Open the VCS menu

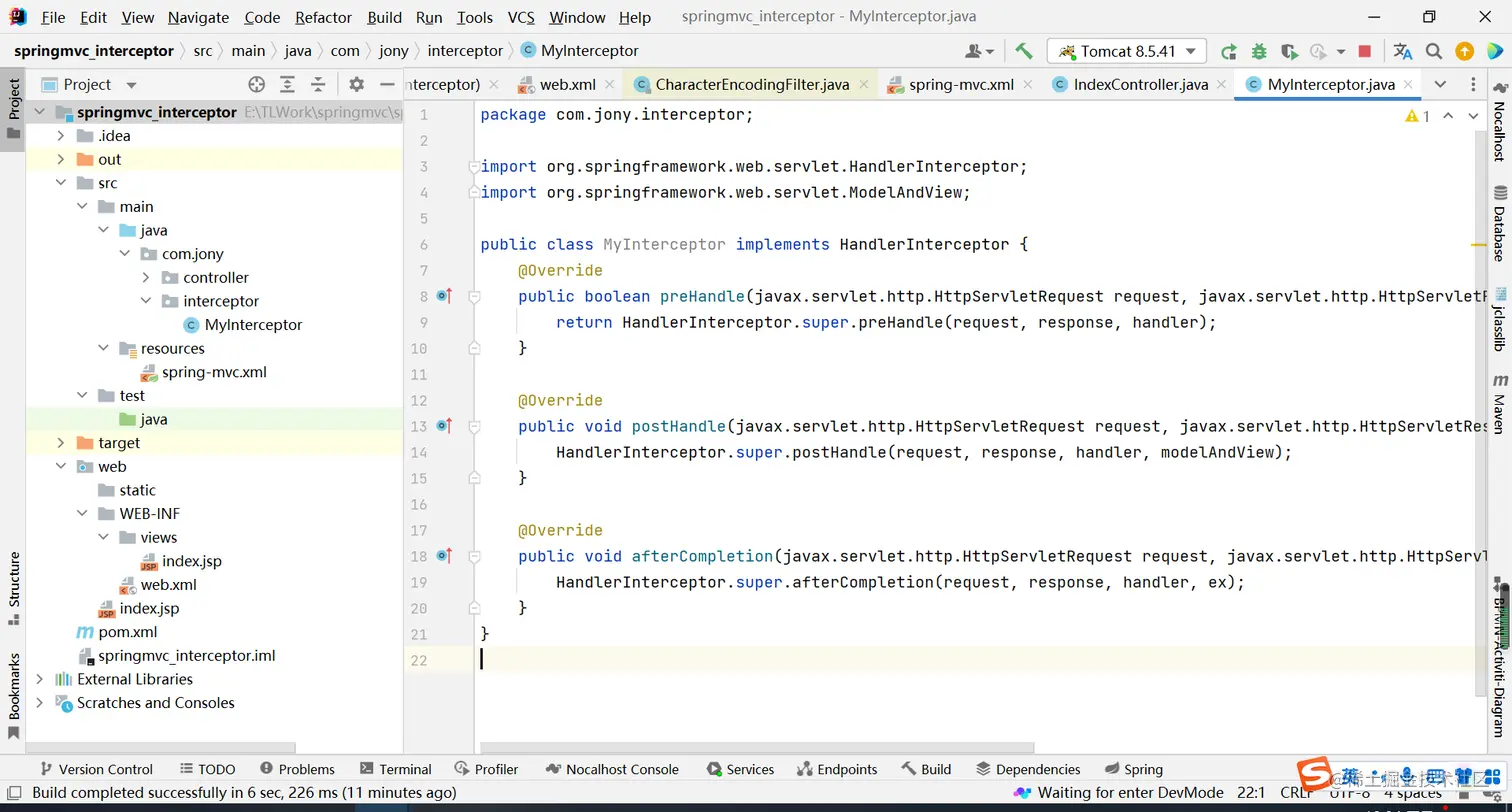point(521,17)
